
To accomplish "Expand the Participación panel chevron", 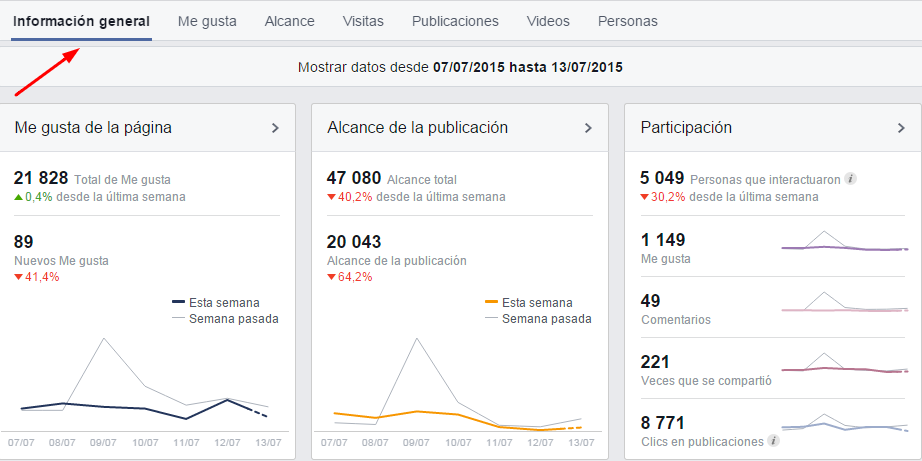I will pos(901,128).
